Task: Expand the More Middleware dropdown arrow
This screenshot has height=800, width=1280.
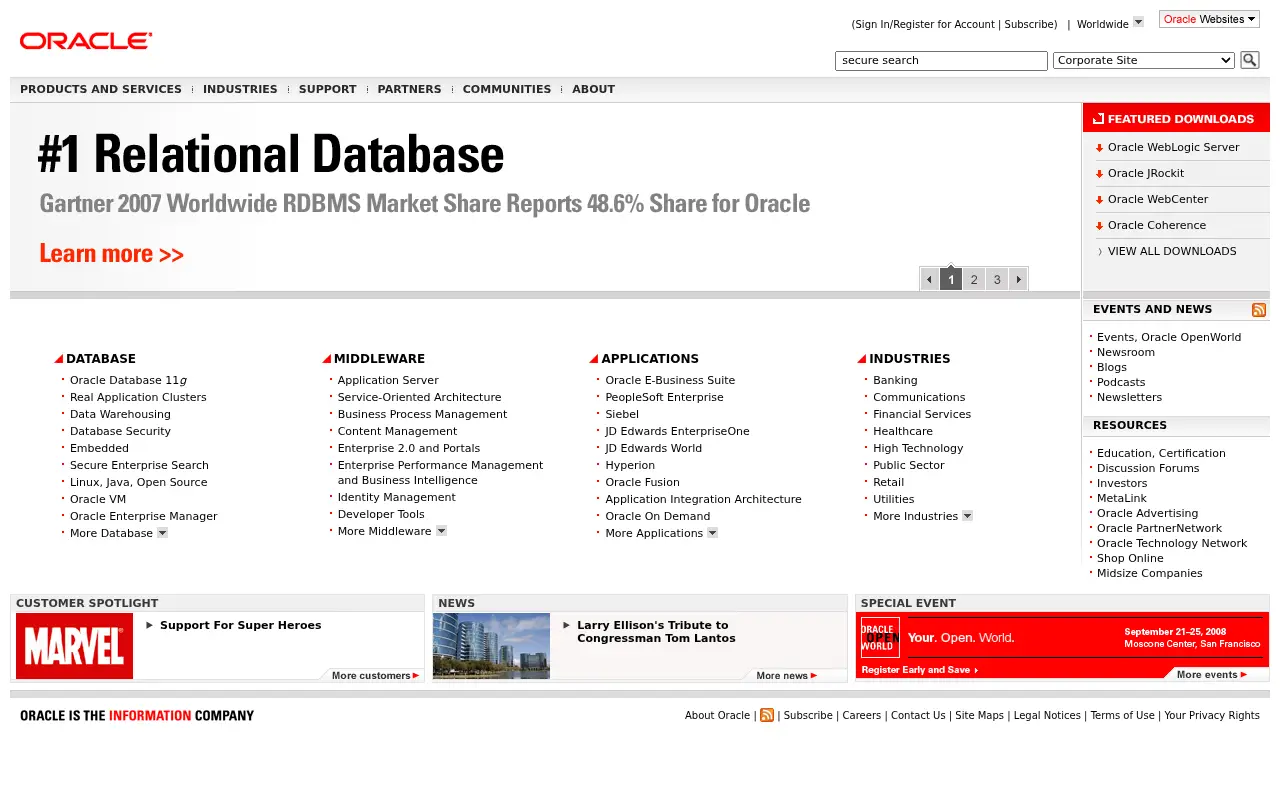Action: 441,531
